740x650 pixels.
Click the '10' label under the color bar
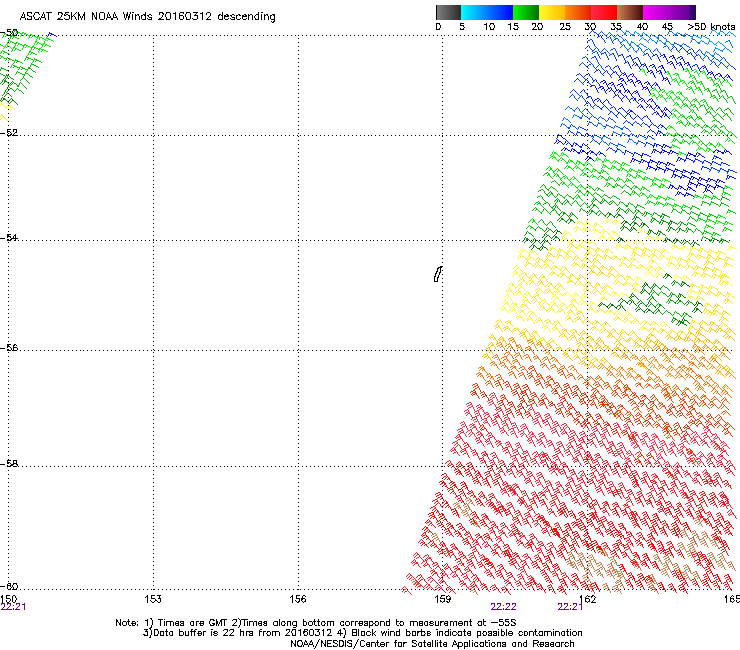(489, 27)
